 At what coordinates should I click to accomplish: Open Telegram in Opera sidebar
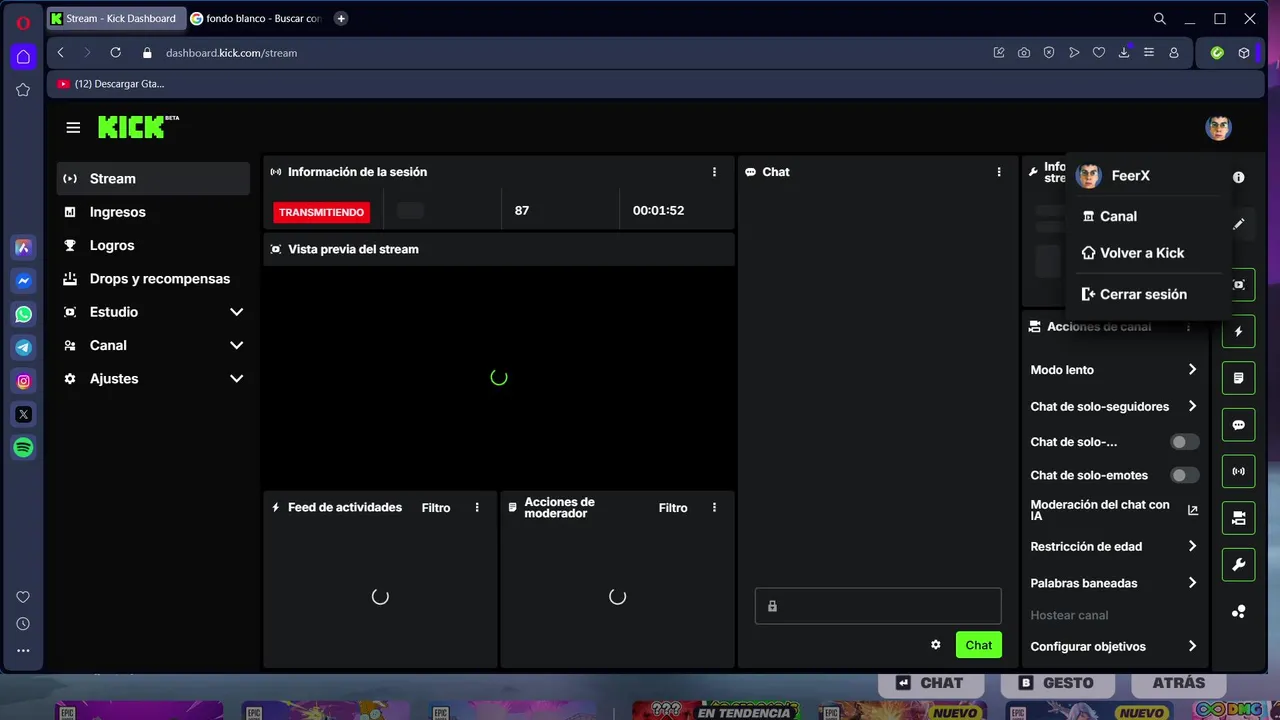pos(23,348)
